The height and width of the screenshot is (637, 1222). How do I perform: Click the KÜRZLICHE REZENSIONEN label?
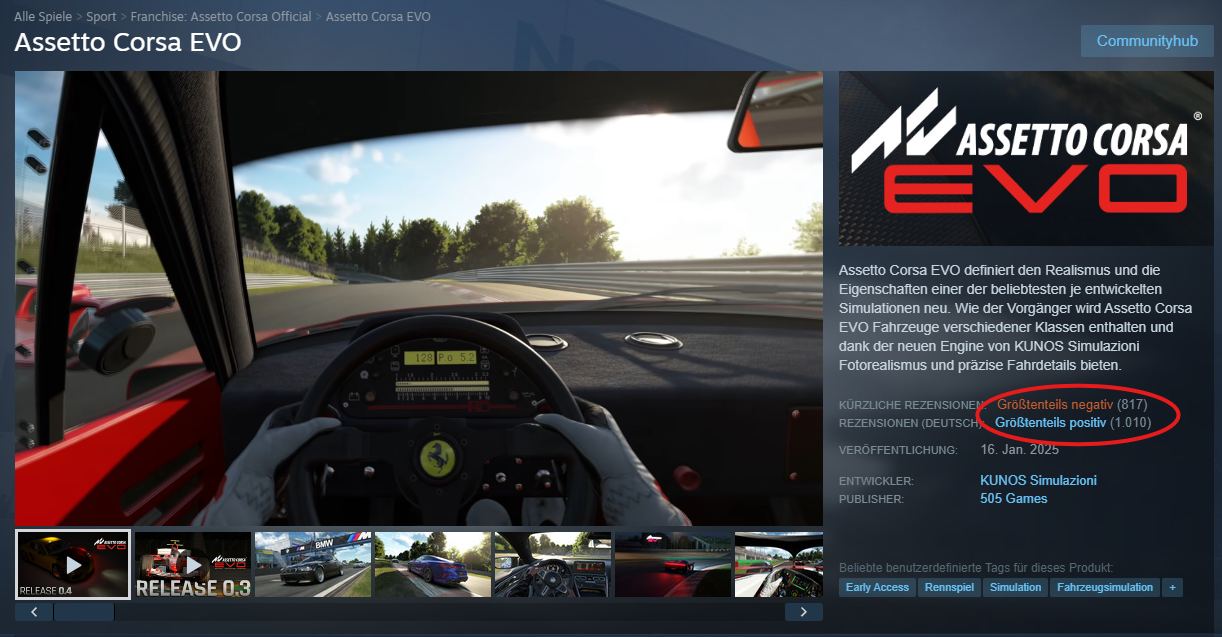913,405
